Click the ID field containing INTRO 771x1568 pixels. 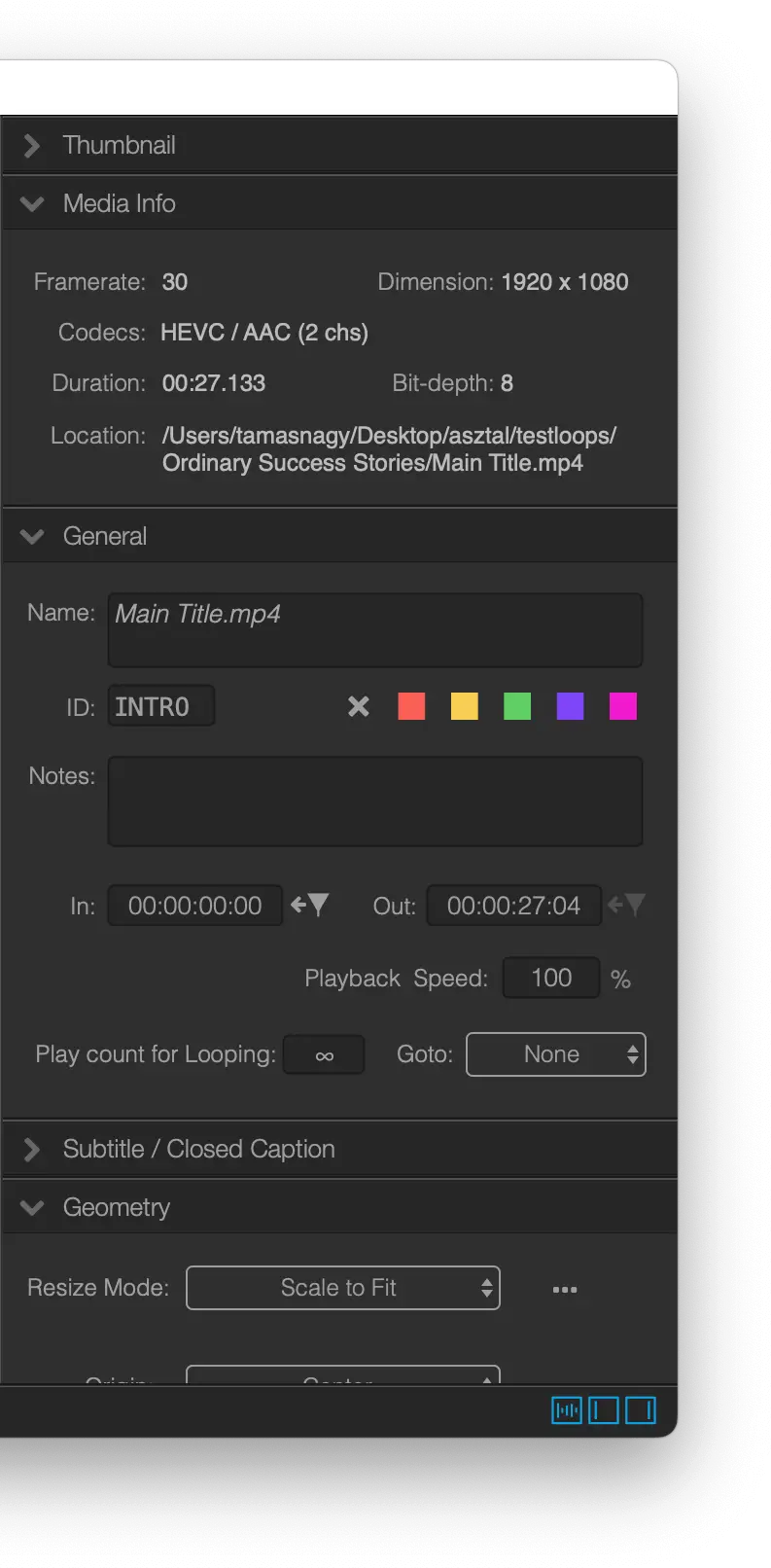(161, 706)
